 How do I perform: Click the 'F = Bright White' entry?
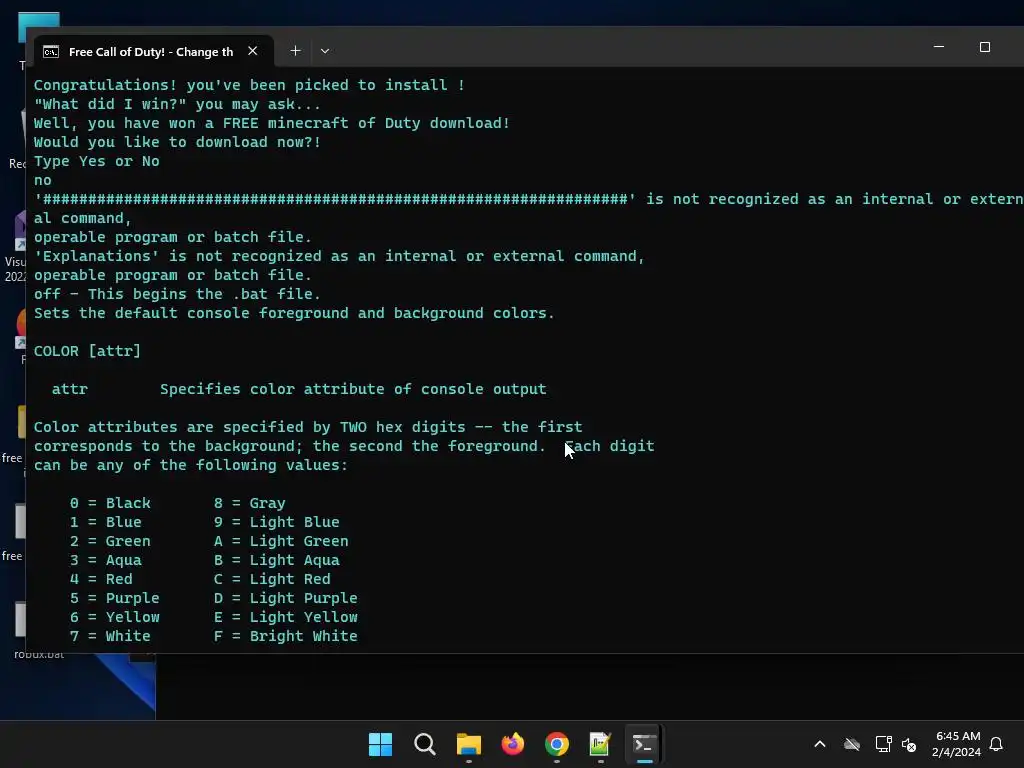pos(285,636)
